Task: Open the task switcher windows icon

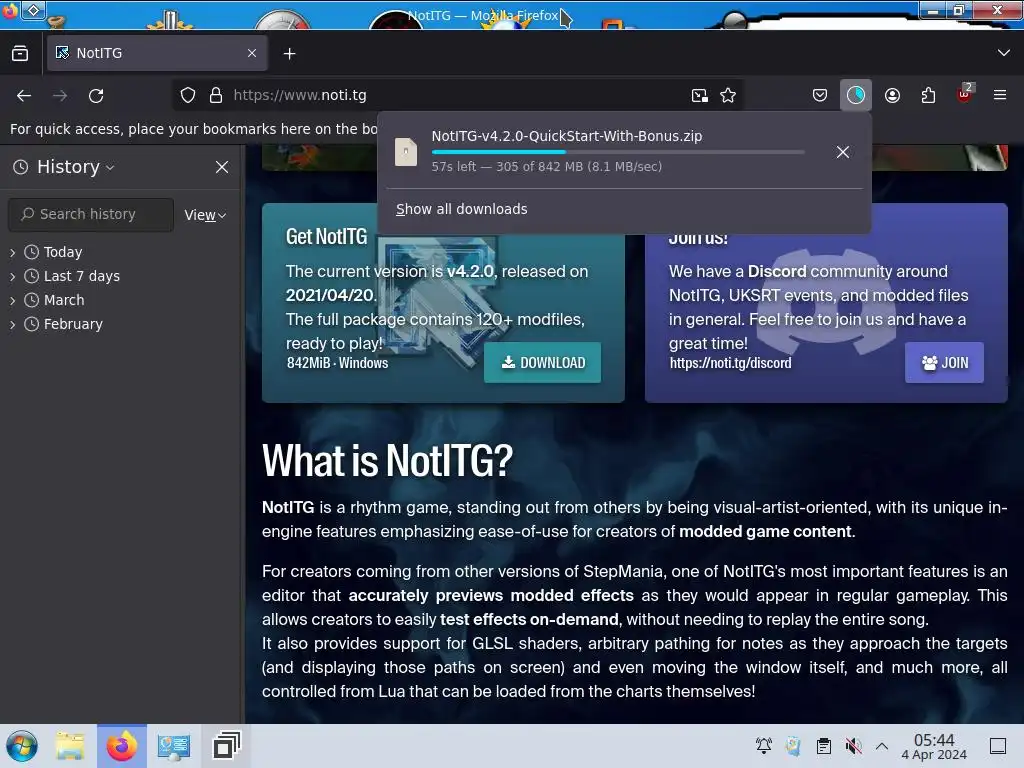Action: click(x=227, y=746)
